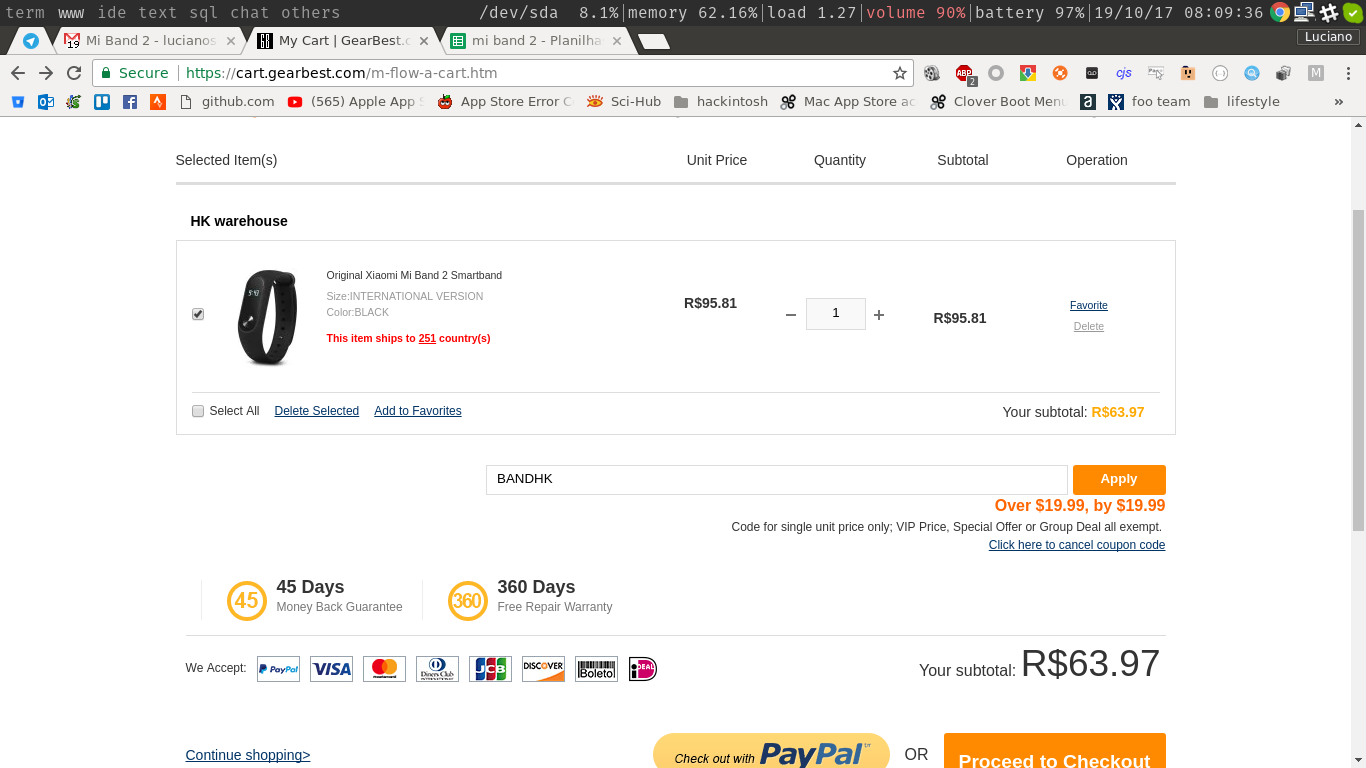Screen dimensions: 1366x768
Task: Check the Select All checkbox
Action: [x=198, y=411]
